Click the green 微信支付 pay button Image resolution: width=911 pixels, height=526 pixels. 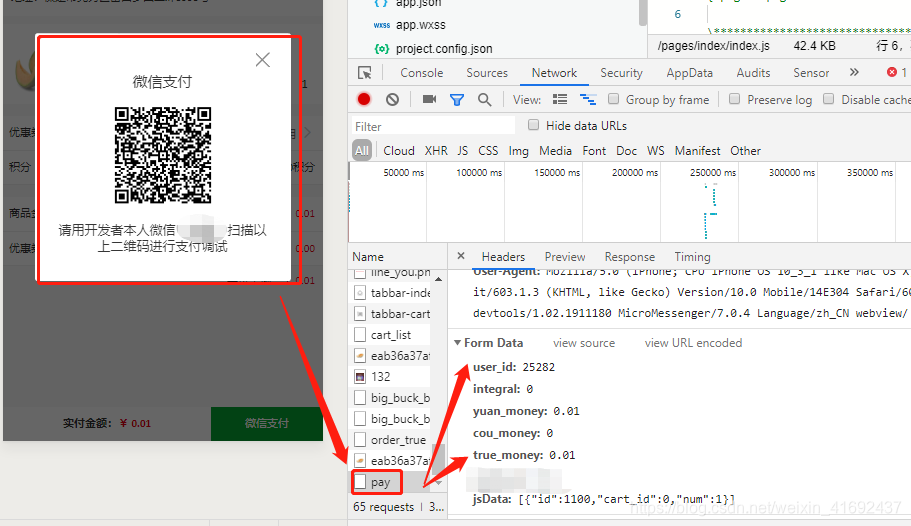(267, 423)
